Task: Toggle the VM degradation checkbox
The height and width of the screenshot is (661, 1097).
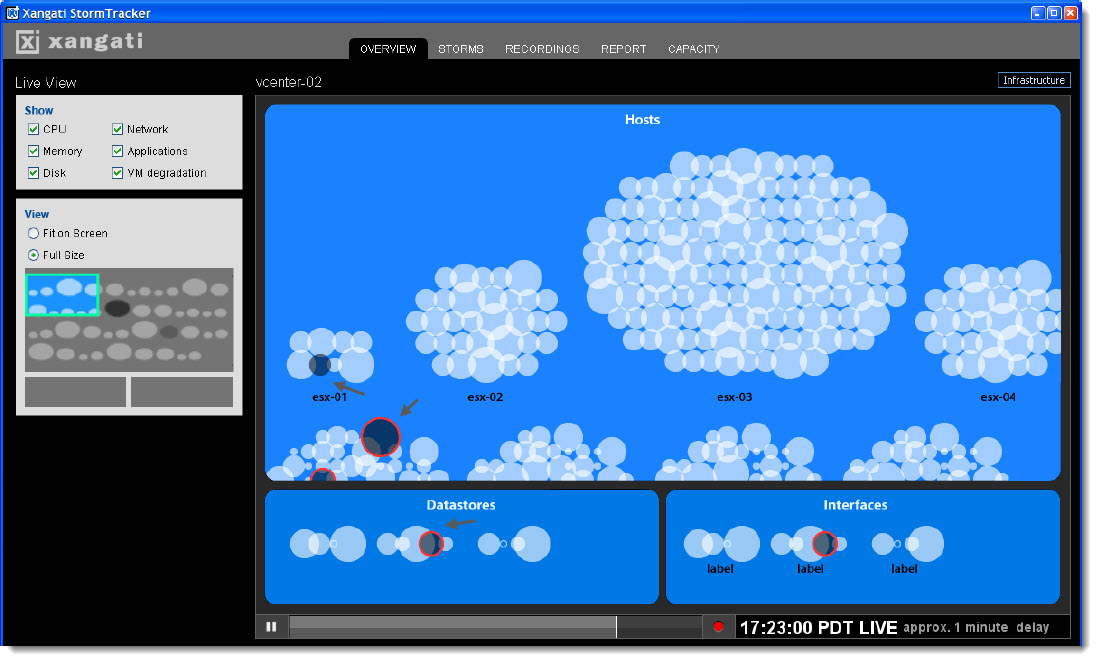Action: pos(118,173)
